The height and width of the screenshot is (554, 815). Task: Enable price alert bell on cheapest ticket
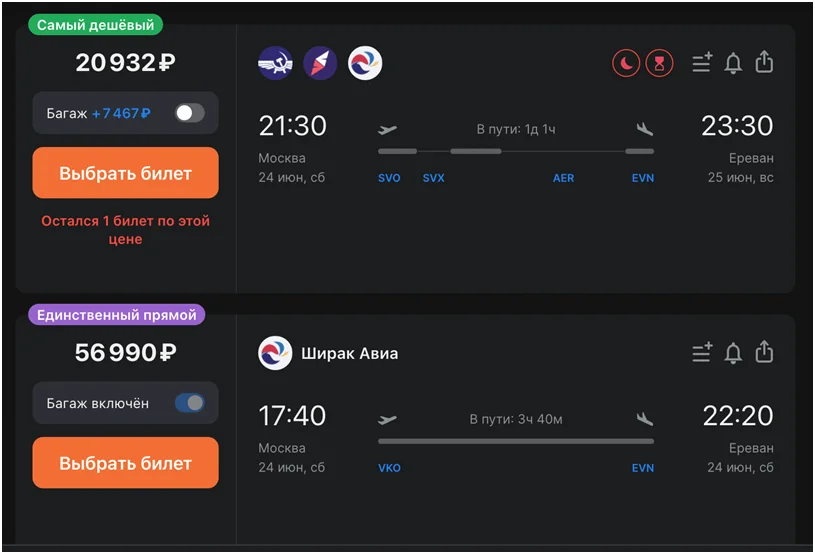733,63
